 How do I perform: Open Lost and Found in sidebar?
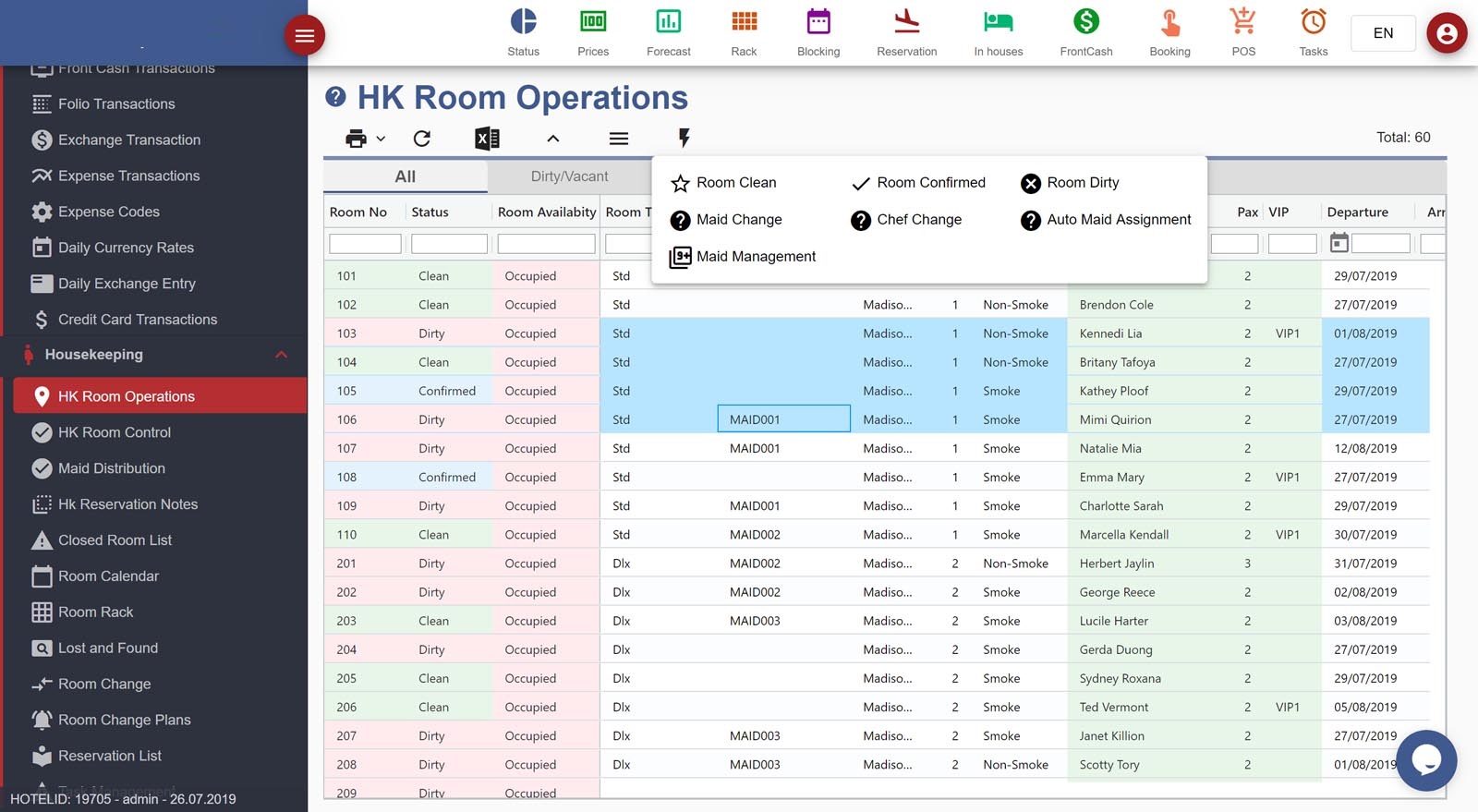[107, 649]
